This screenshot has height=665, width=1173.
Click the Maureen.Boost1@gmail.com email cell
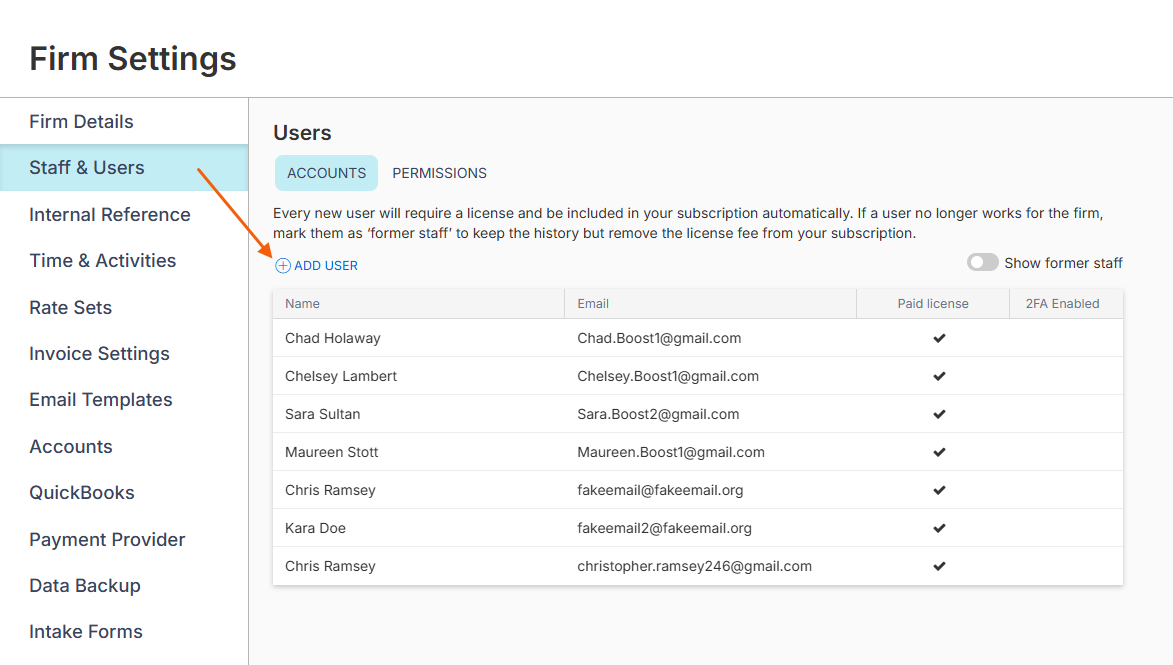671,453
